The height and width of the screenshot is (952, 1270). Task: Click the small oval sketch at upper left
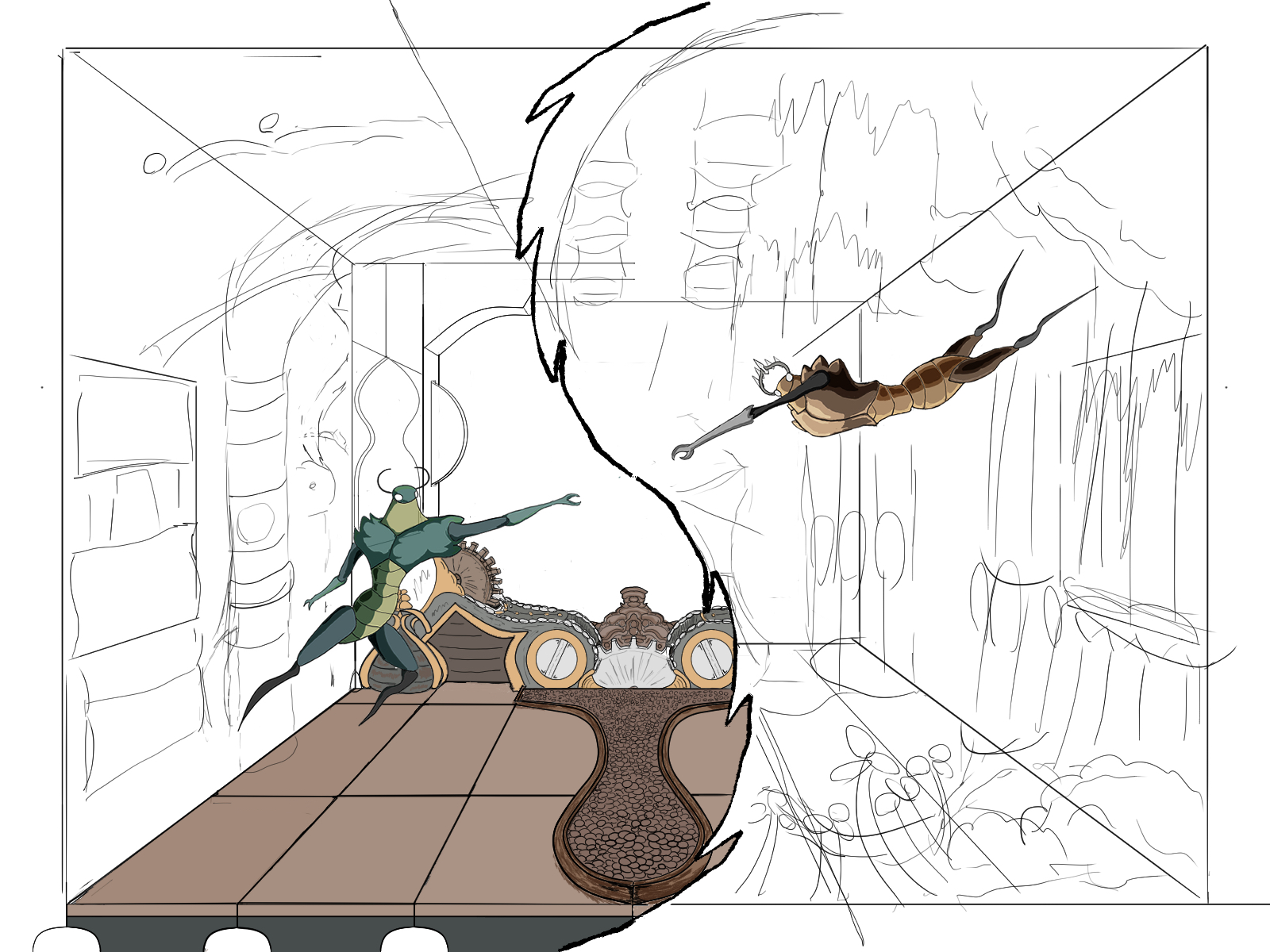(x=153, y=164)
